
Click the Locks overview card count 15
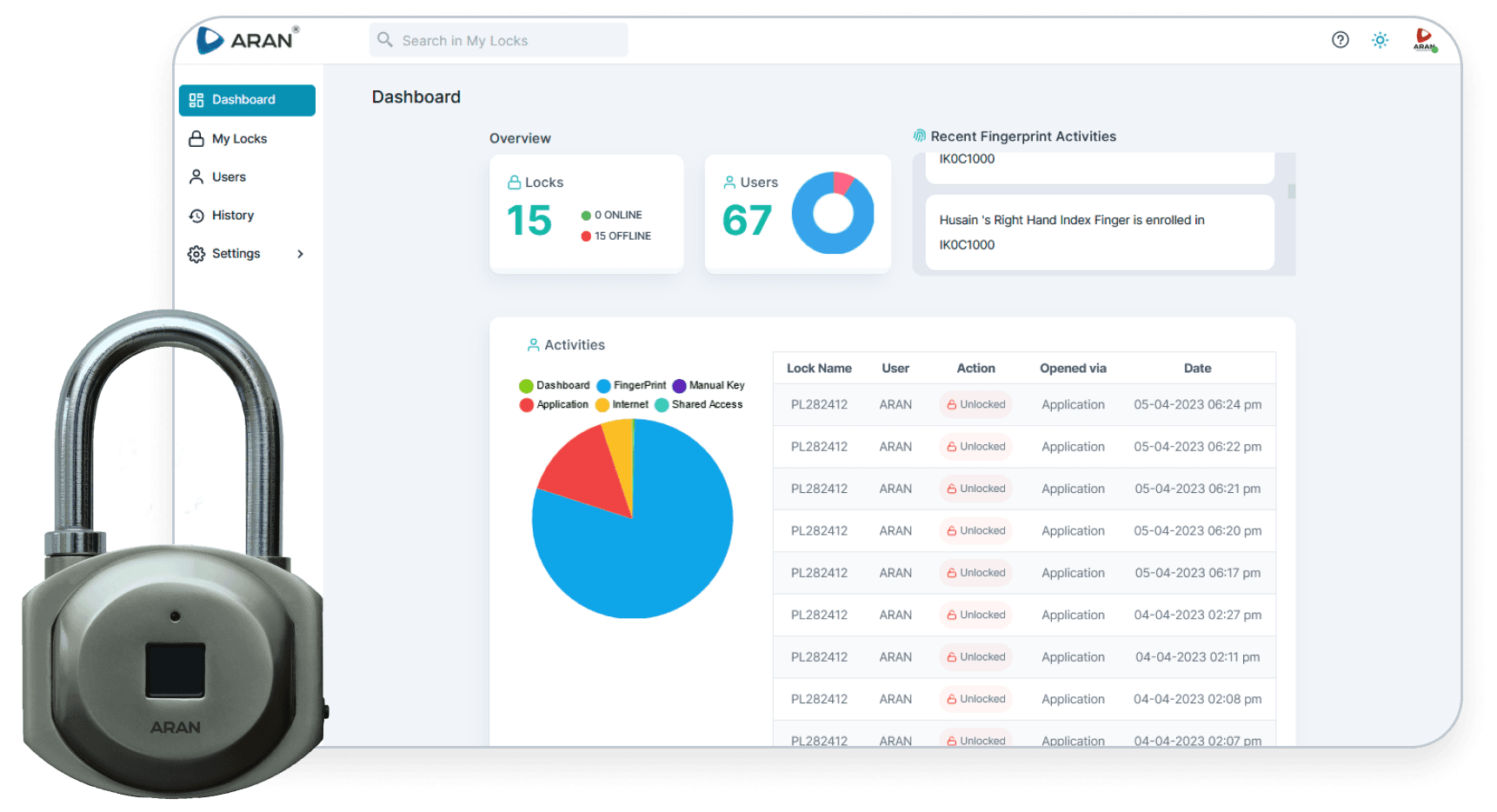click(529, 220)
